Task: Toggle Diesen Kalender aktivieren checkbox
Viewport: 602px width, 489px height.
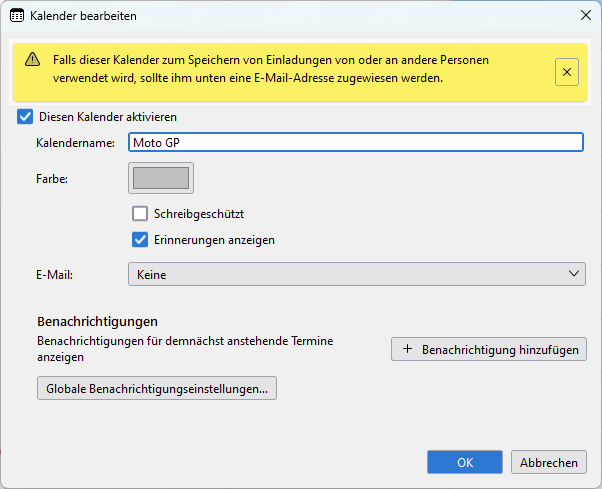Action: coord(25,117)
